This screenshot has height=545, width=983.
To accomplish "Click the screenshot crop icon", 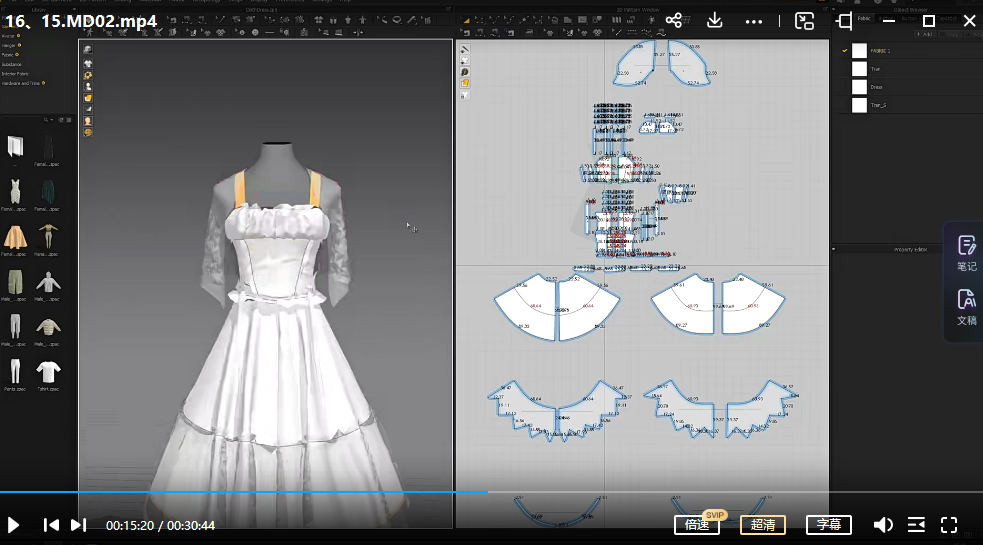I will 845,21.
